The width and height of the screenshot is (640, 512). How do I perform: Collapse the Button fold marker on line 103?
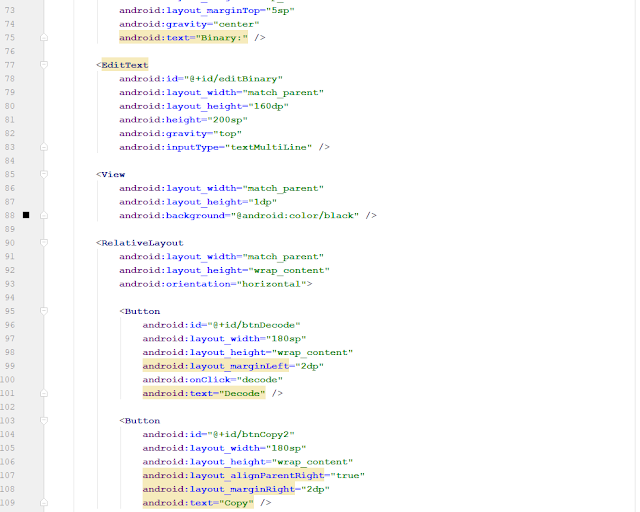(x=44, y=420)
